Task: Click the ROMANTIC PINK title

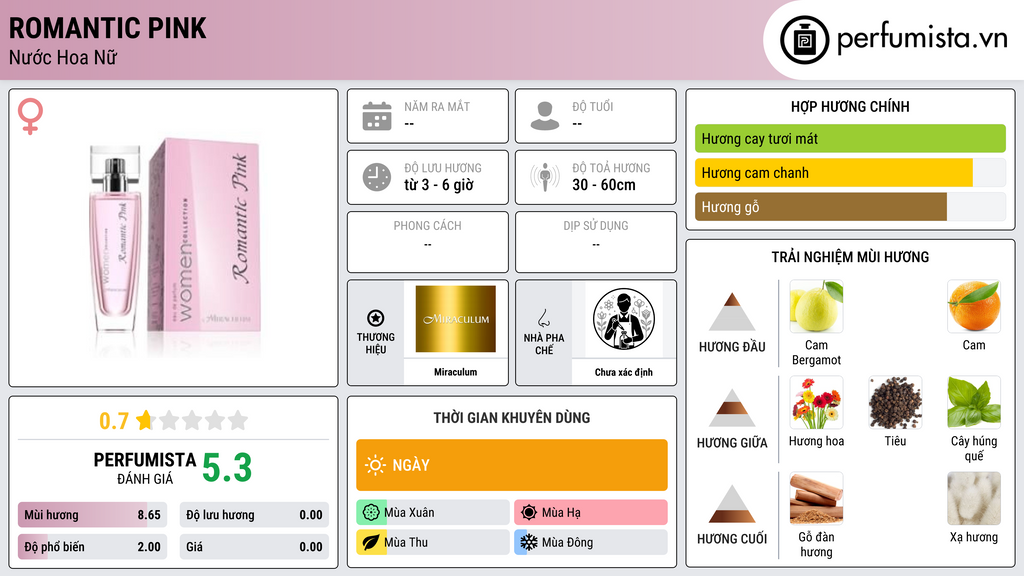Action: pyautogui.click(x=108, y=28)
